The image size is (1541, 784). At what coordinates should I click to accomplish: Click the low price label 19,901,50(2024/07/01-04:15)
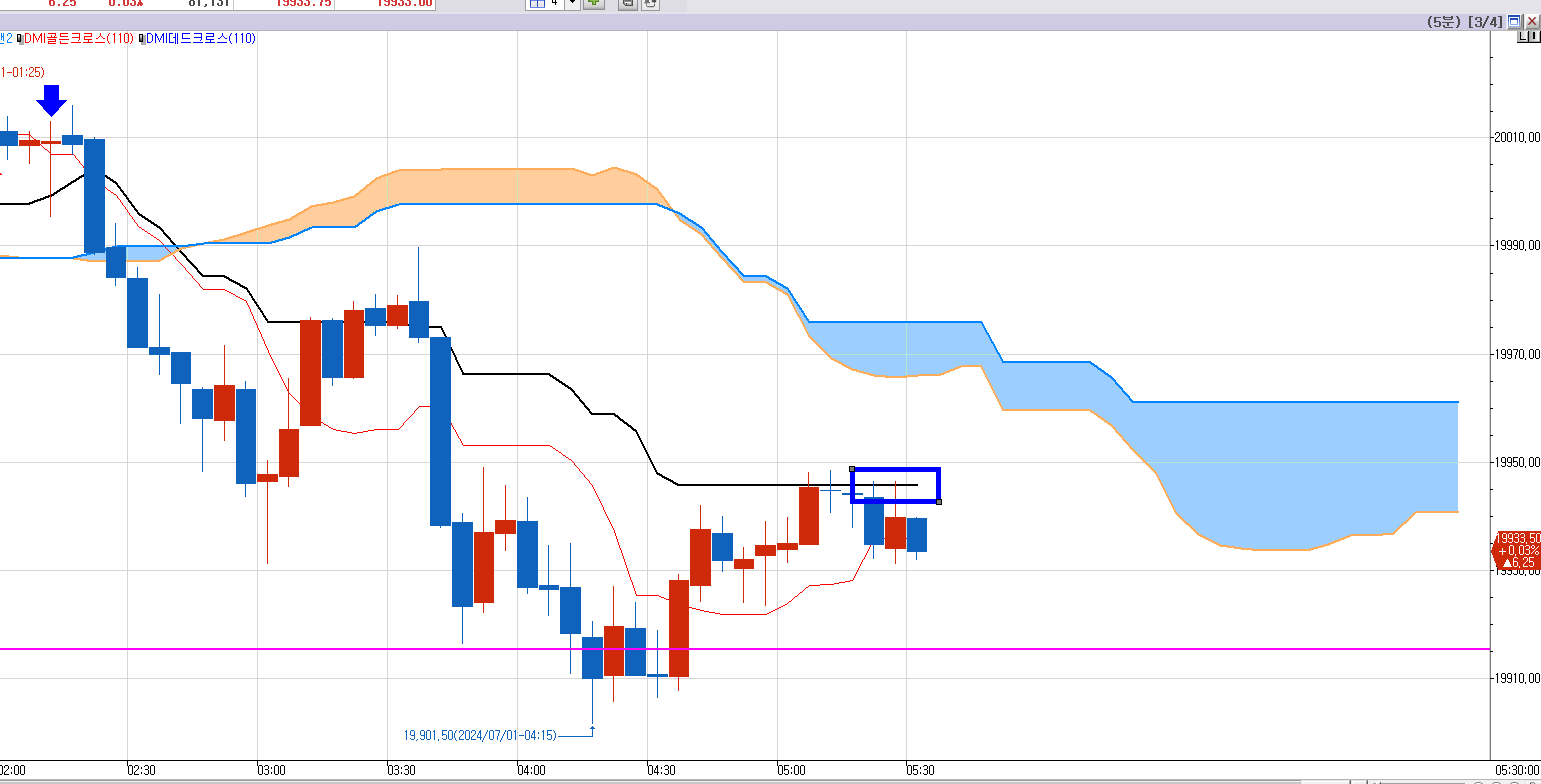click(x=480, y=735)
